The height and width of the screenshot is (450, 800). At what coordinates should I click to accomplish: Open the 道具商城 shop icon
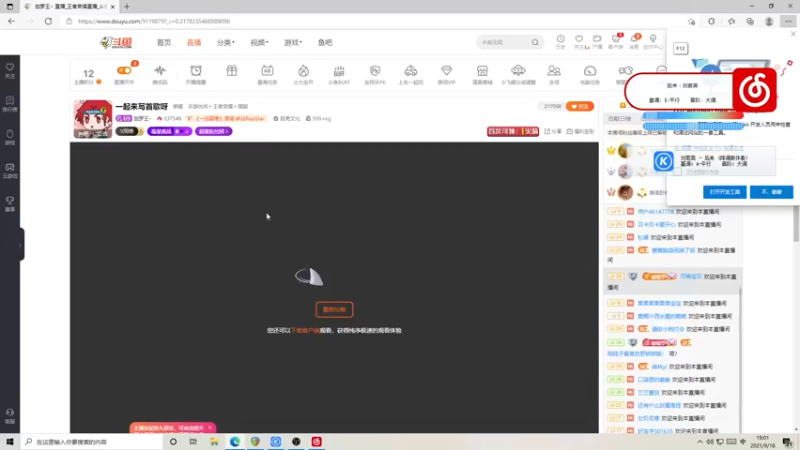pos(482,70)
